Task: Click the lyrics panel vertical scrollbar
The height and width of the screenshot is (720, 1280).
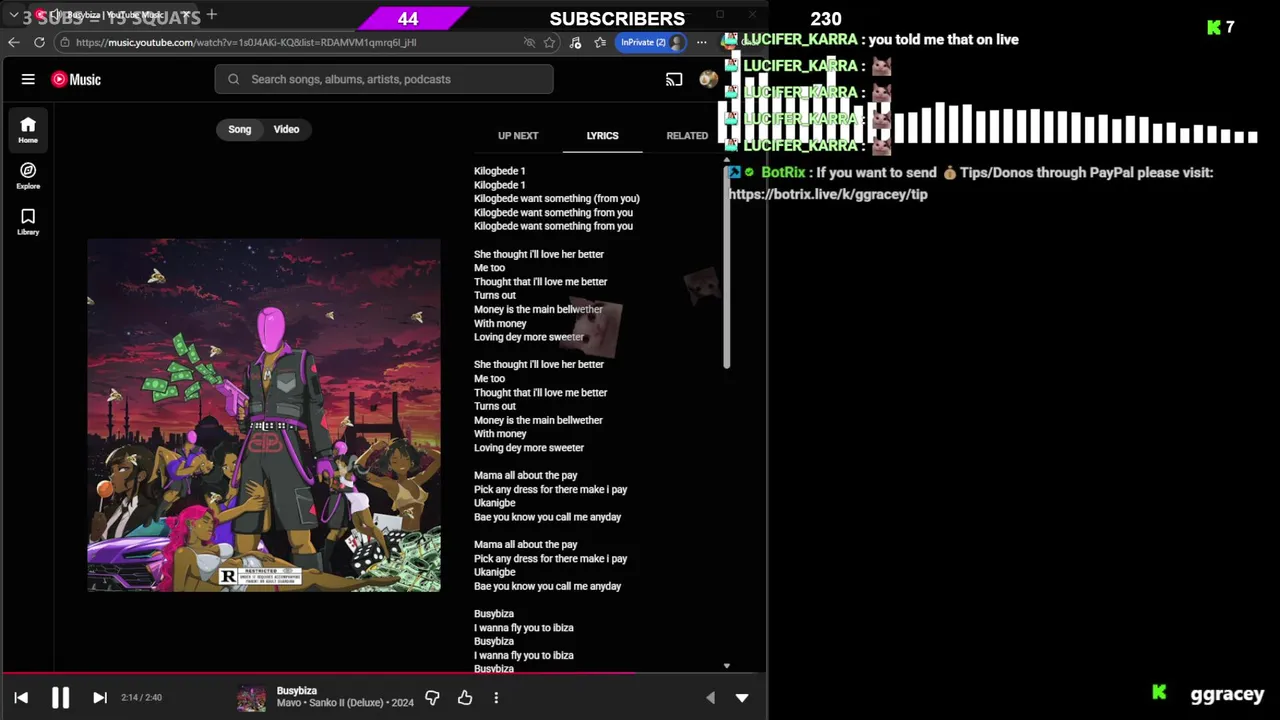Action: click(727, 265)
